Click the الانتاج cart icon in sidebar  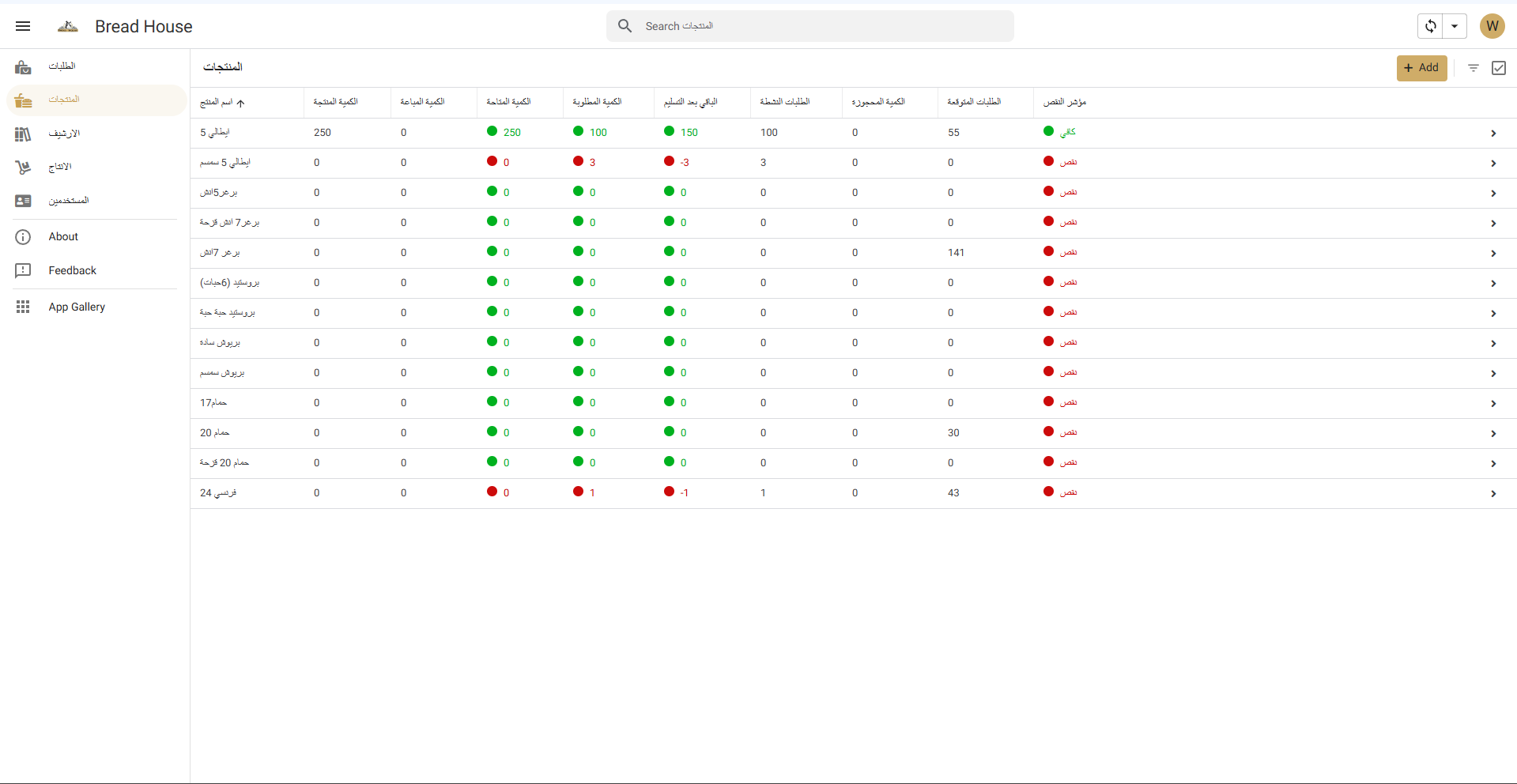coord(23,168)
